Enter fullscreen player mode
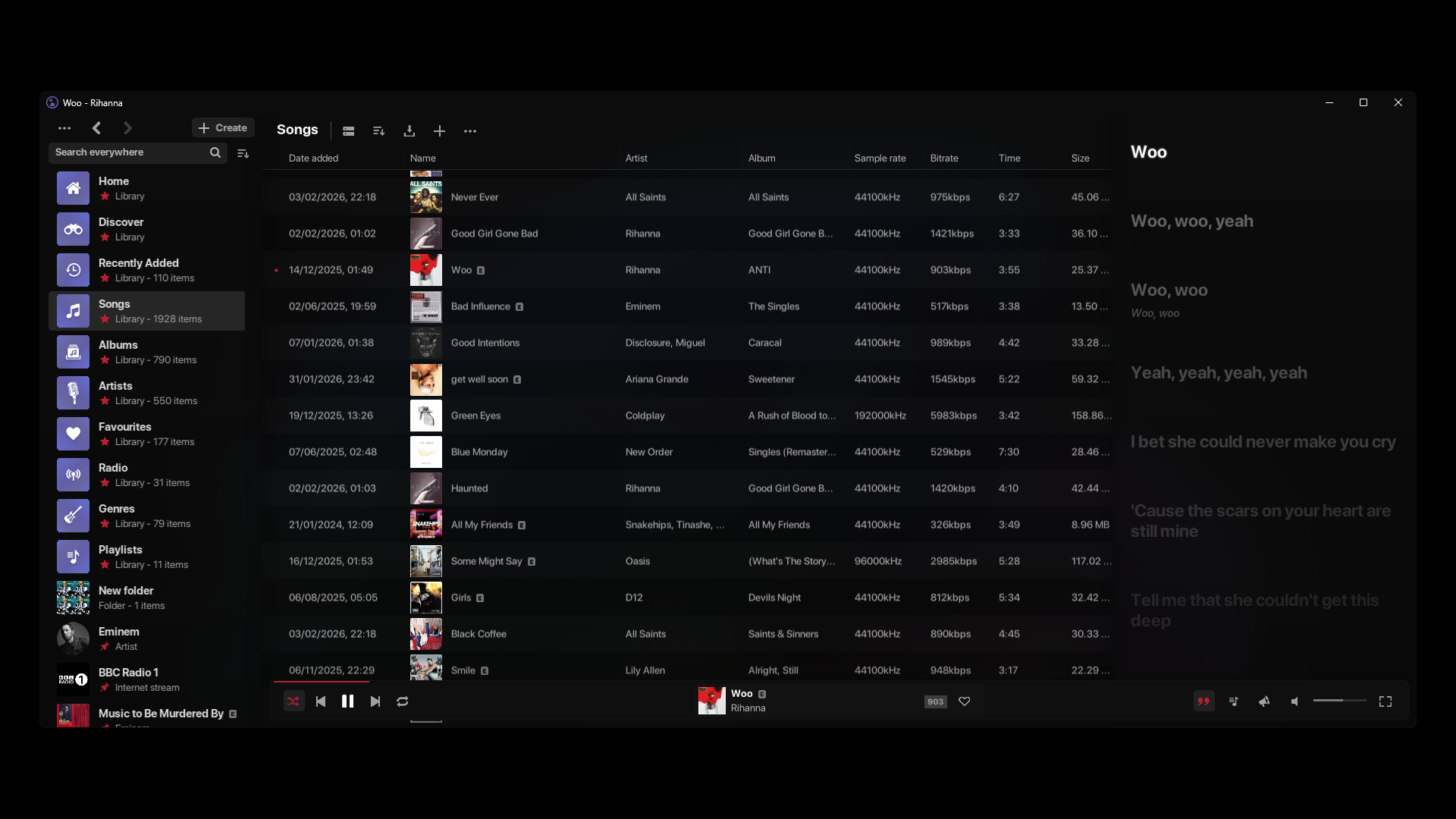This screenshot has width=1456, height=819. [1385, 701]
